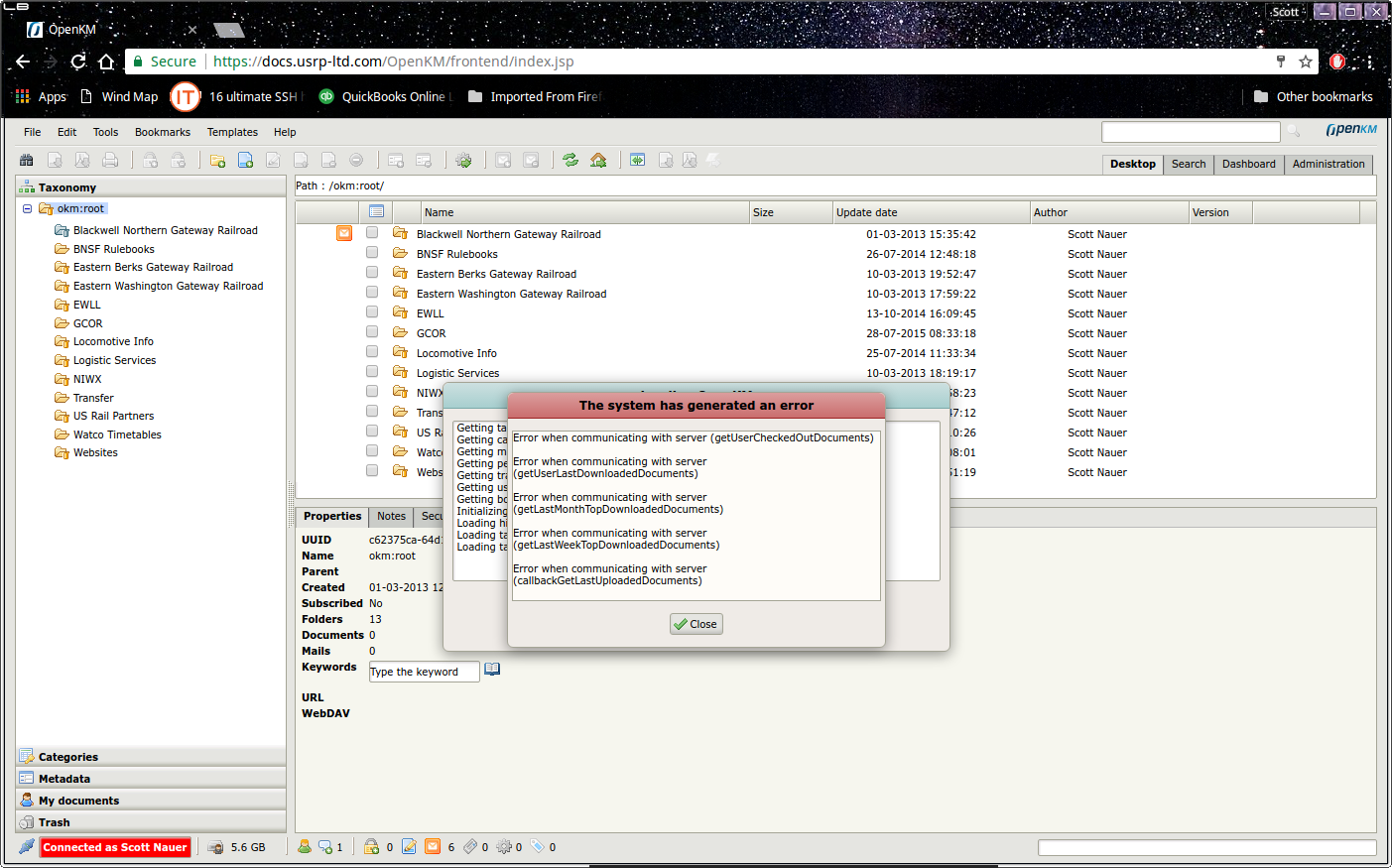Click the keyword thesaurus book icon
This screenshot has height=868, width=1392.
click(x=492, y=670)
